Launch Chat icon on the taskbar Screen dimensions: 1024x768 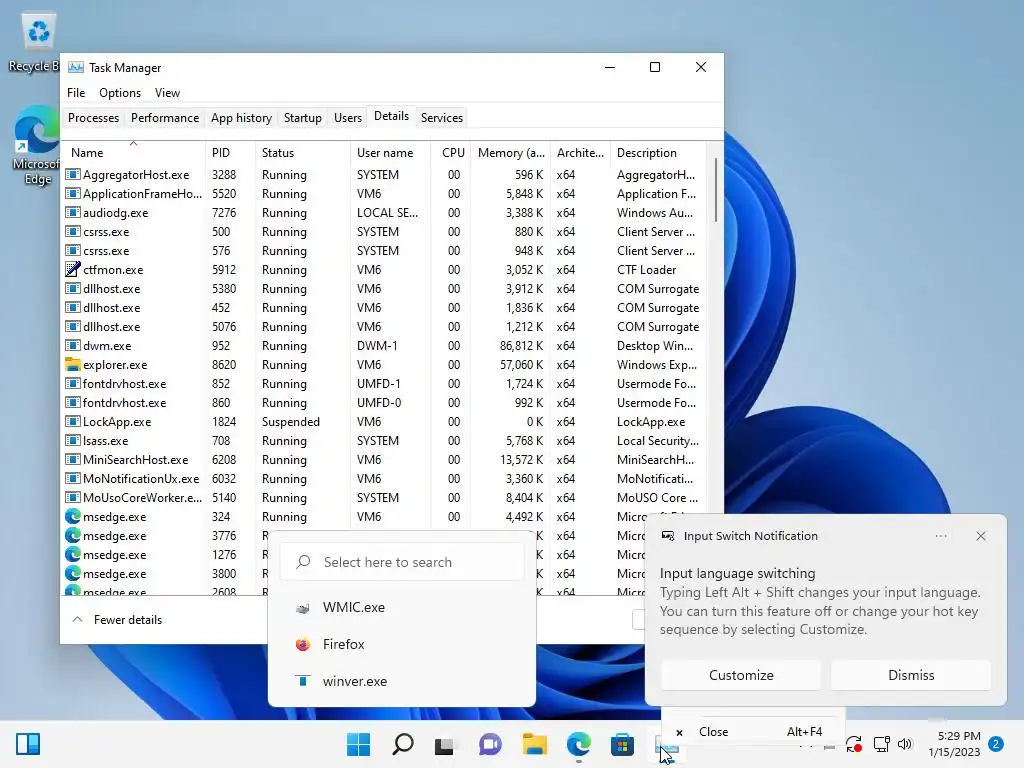click(x=490, y=744)
